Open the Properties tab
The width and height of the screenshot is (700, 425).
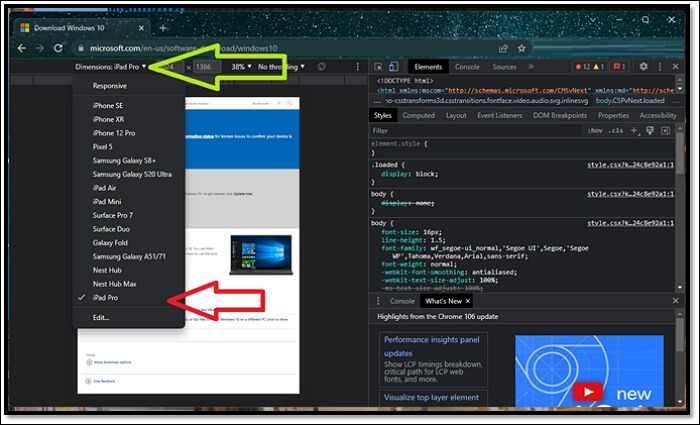(613, 115)
